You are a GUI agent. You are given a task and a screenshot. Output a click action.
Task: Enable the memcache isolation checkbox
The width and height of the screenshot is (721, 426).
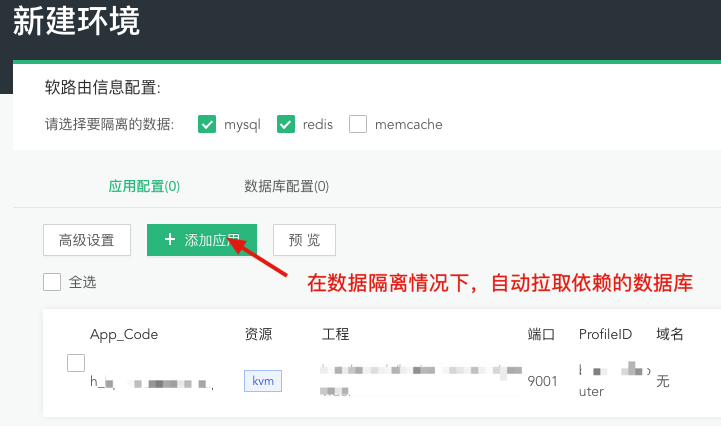pos(358,124)
